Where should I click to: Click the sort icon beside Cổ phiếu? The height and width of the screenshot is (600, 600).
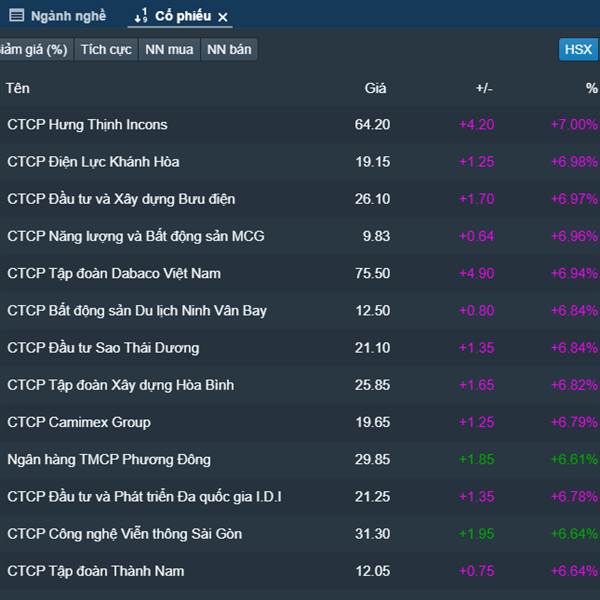coord(141,16)
